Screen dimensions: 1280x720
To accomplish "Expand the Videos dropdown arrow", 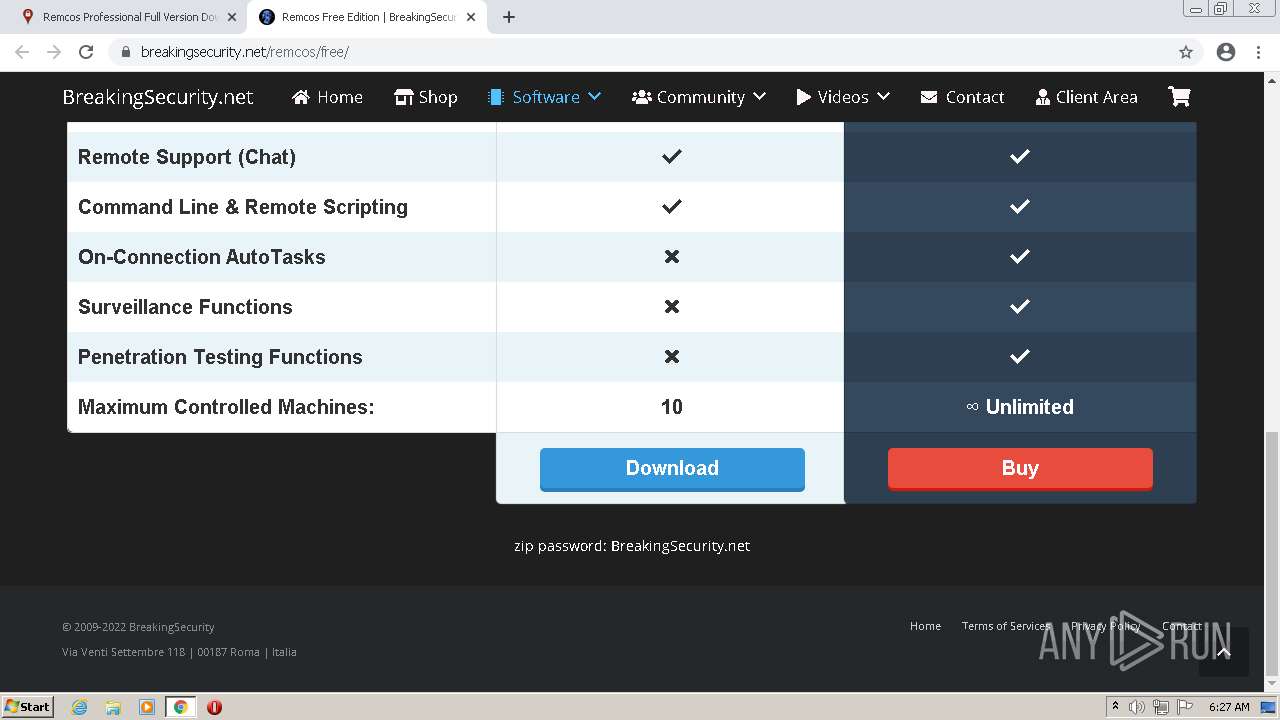I will pyautogui.click(x=883, y=97).
